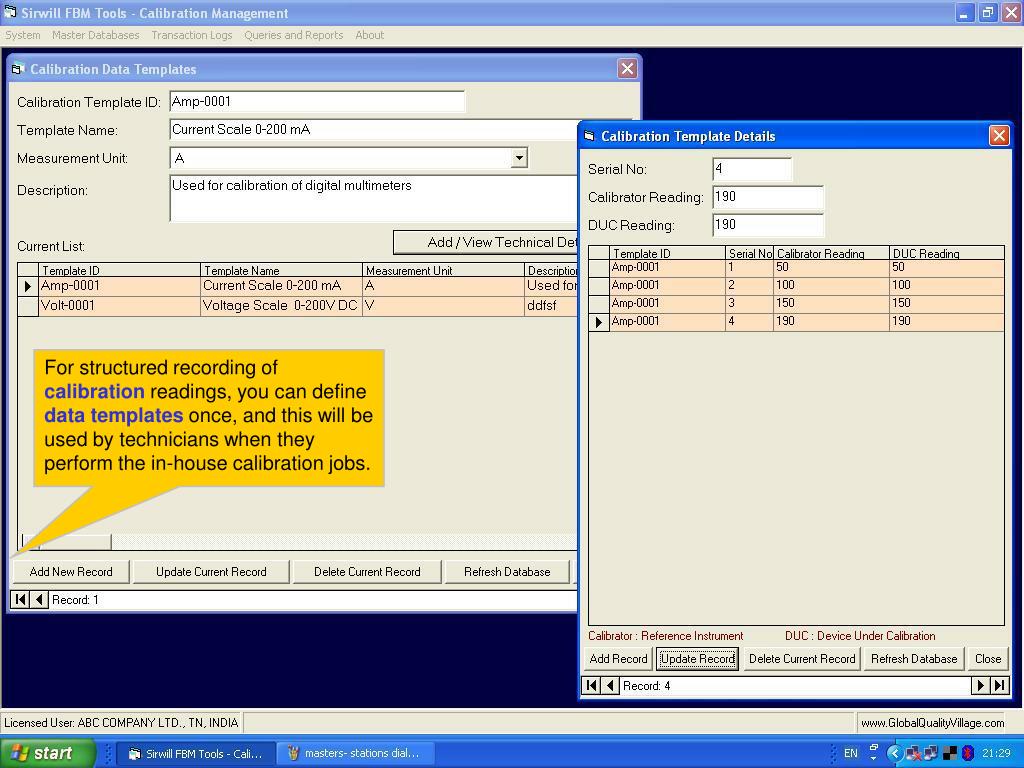This screenshot has height=768, width=1024.
Task: Go to next record in Template Details navigator
Action: coord(980,686)
